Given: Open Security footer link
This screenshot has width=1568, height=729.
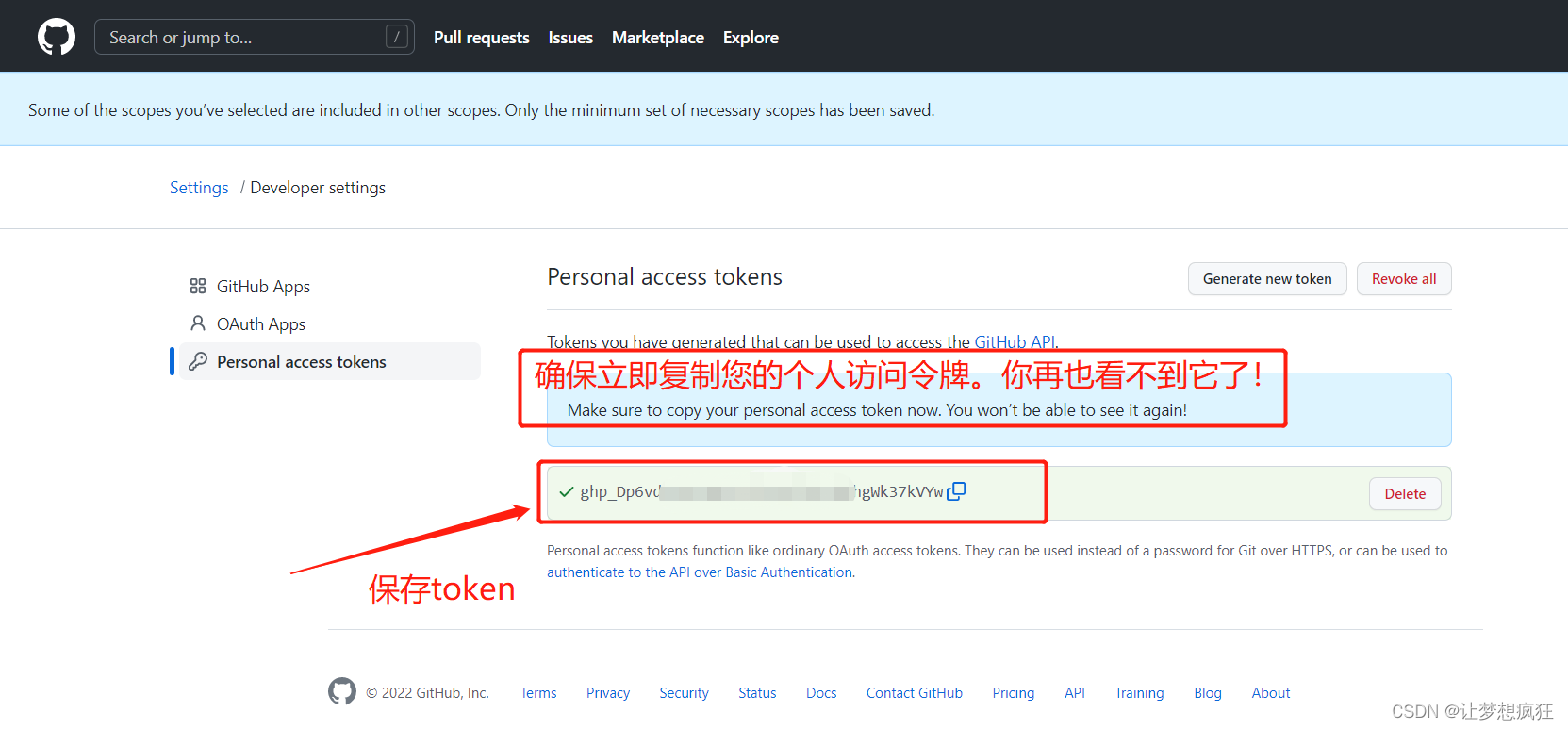Looking at the screenshot, I should 684,693.
